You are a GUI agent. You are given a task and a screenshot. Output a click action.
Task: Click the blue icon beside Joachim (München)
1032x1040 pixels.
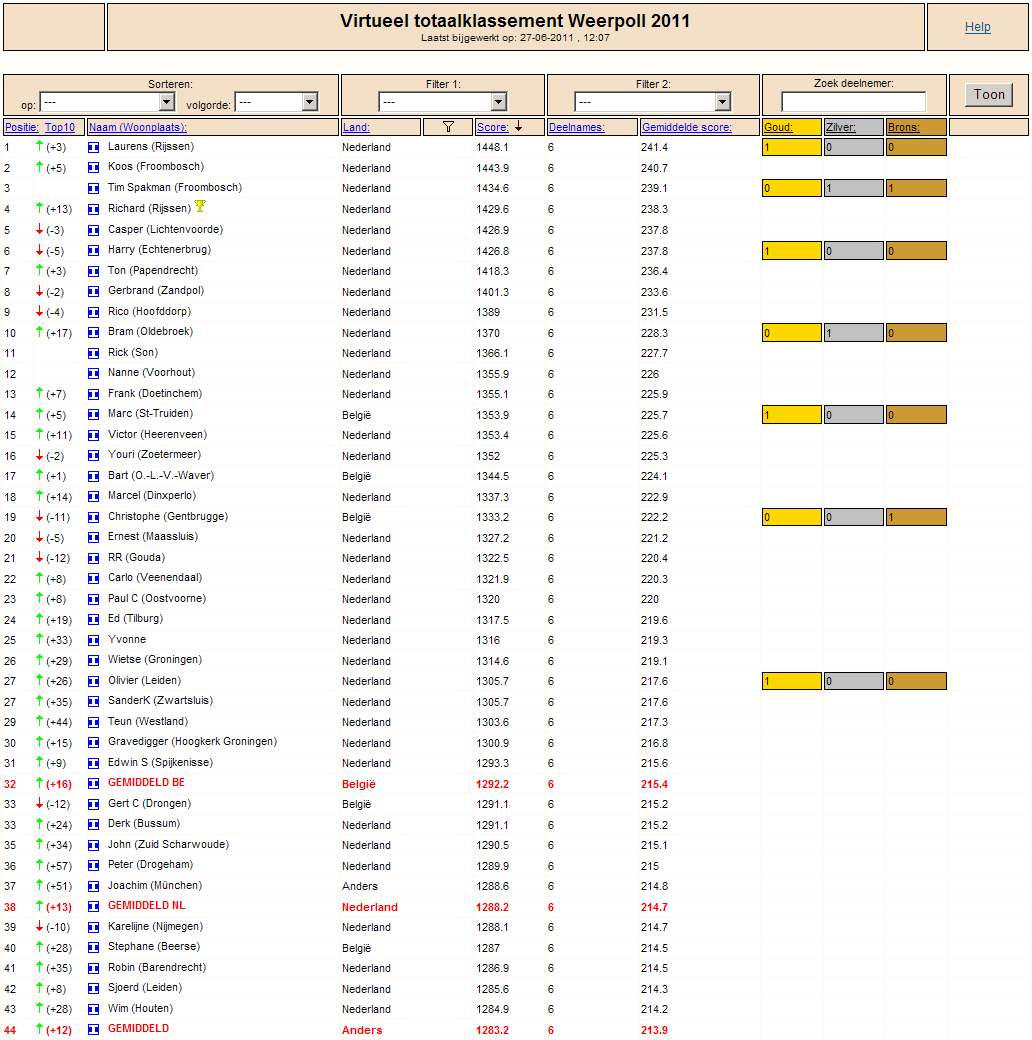pos(94,886)
